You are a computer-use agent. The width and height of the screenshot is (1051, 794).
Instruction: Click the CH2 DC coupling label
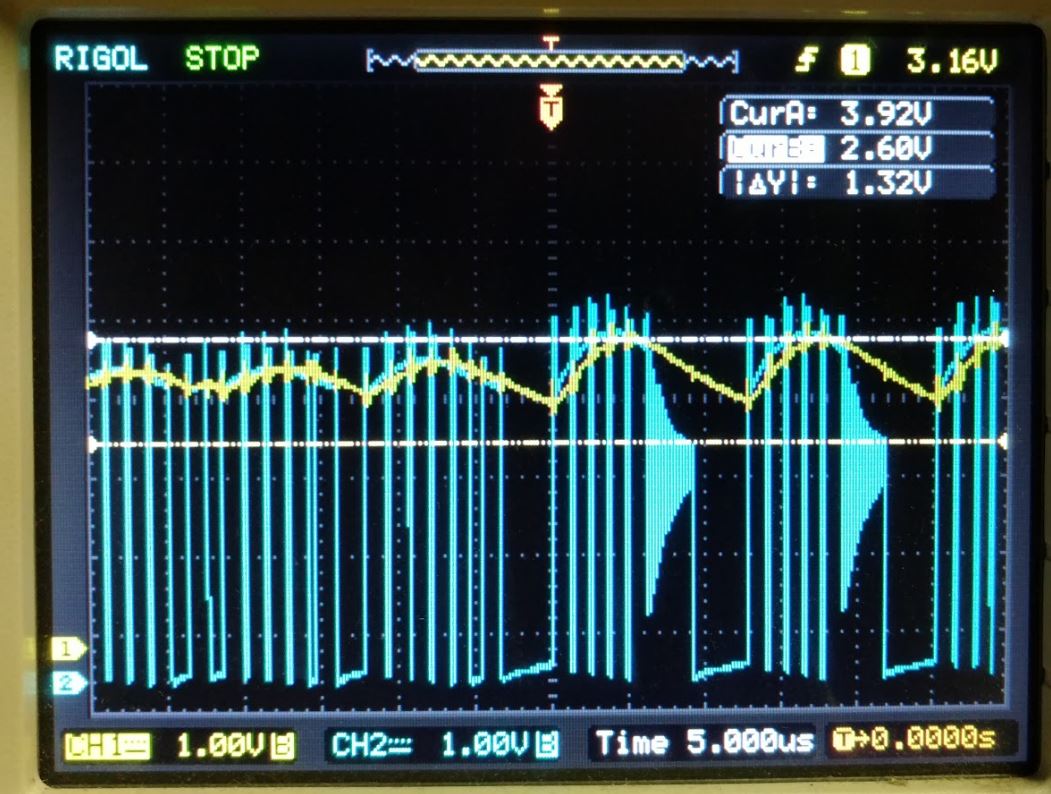pos(371,745)
